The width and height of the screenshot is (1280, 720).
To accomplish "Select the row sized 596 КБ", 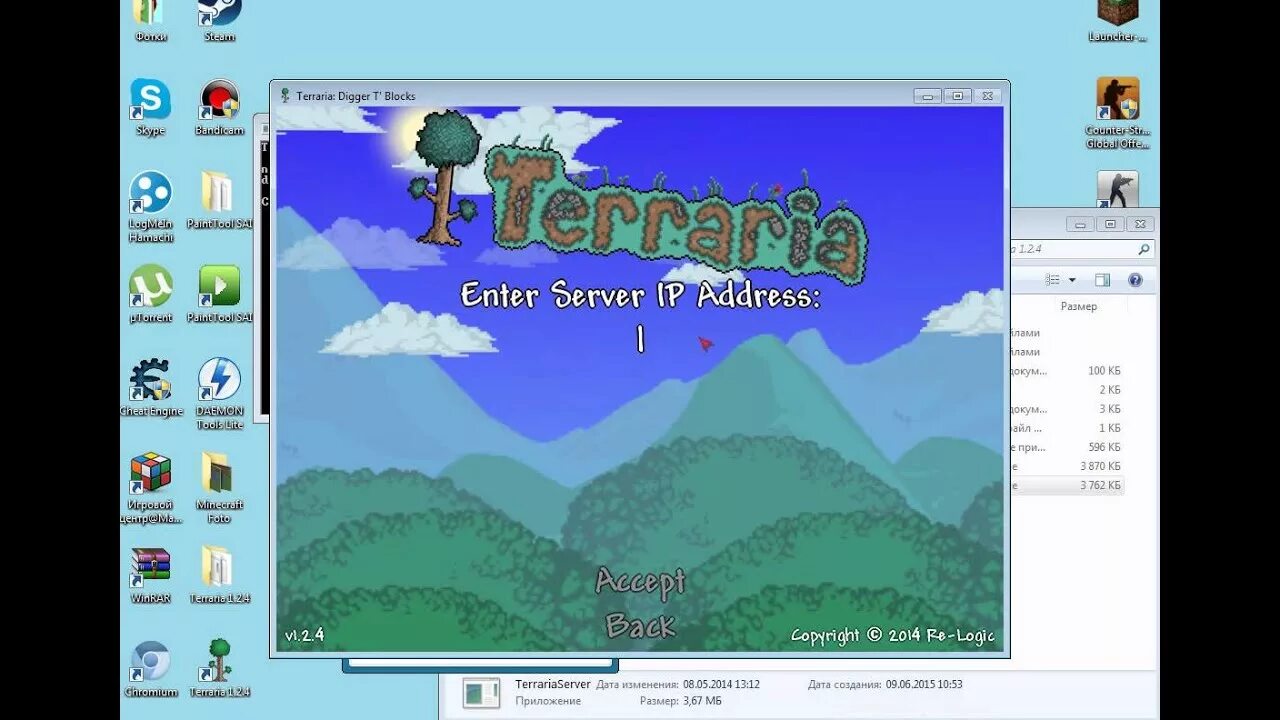I will (x=1066, y=447).
